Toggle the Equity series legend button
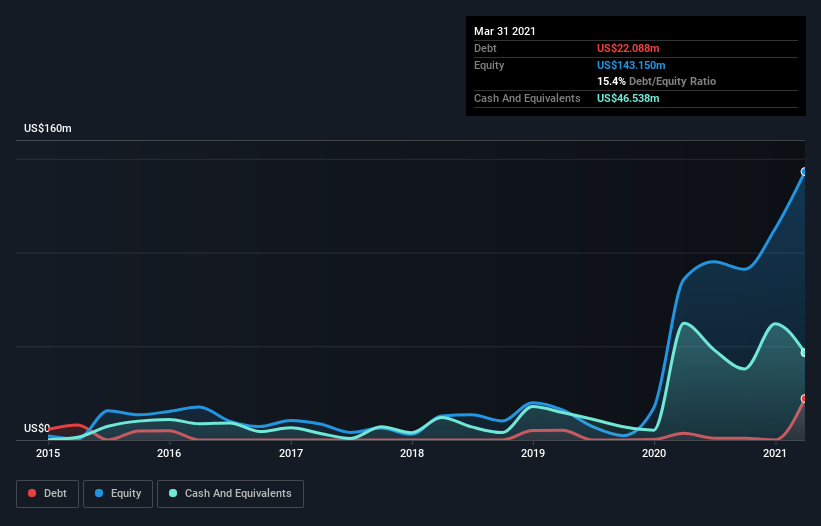 tap(118, 494)
